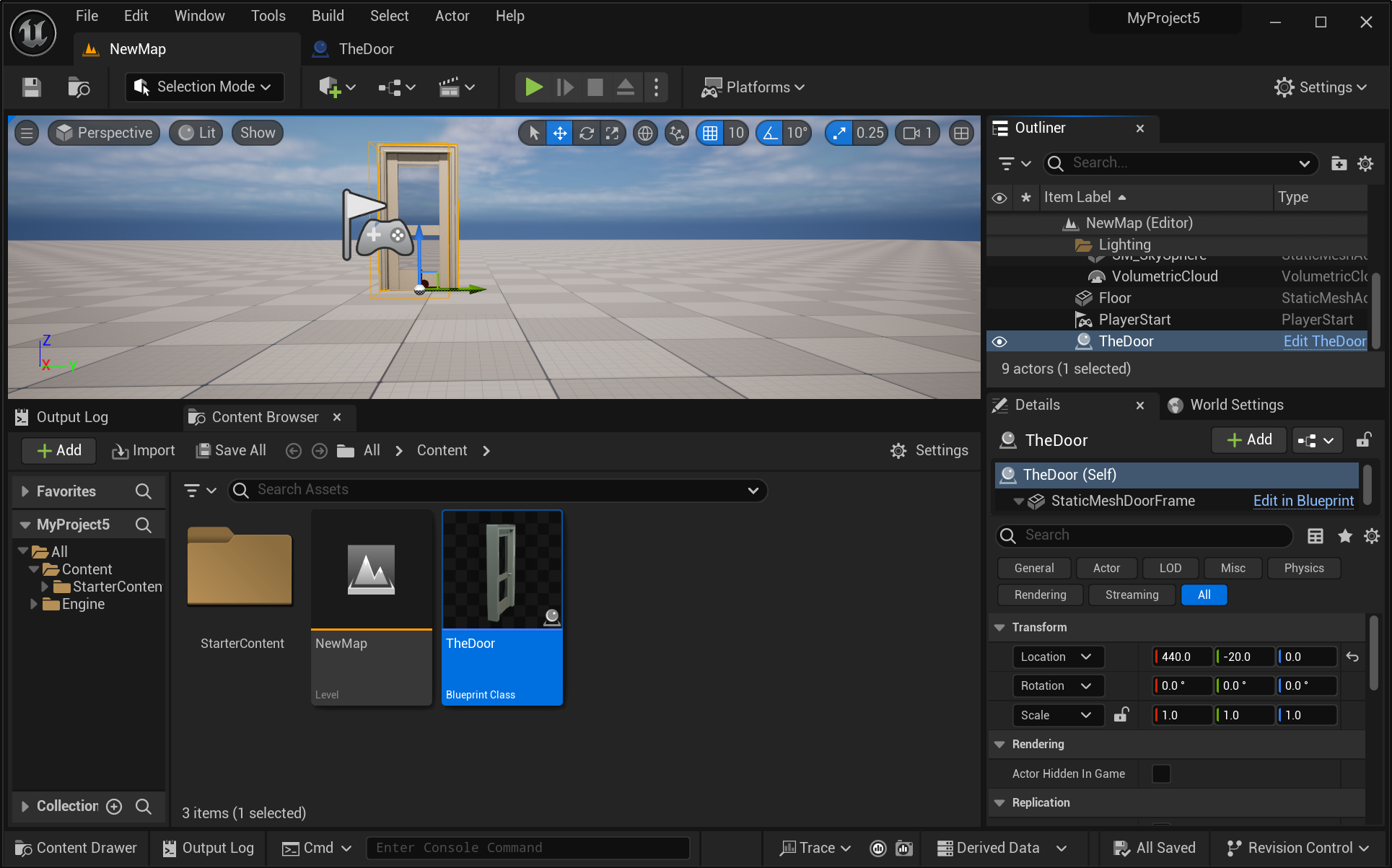Screen dimensions: 1392x868
Task: Expand the Favorites section
Action: pyautogui.click(x=25, y=491)
